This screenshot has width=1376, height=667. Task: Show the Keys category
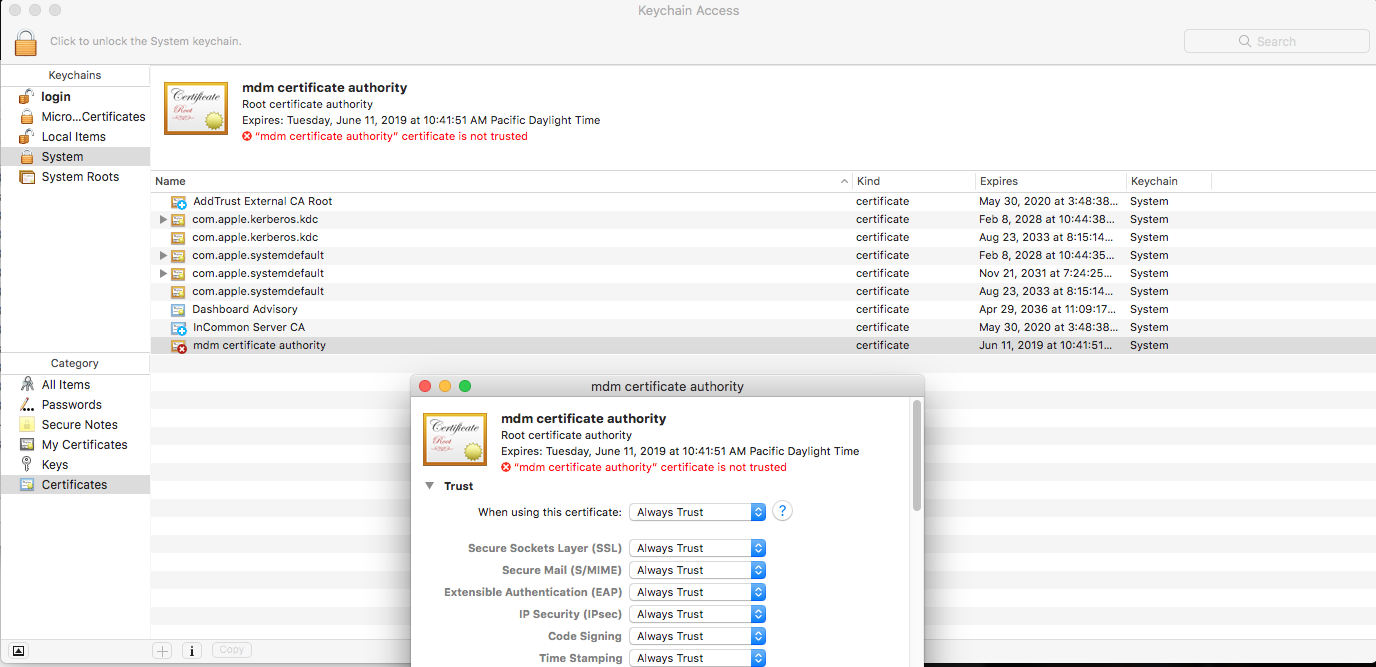pos(55,465)
